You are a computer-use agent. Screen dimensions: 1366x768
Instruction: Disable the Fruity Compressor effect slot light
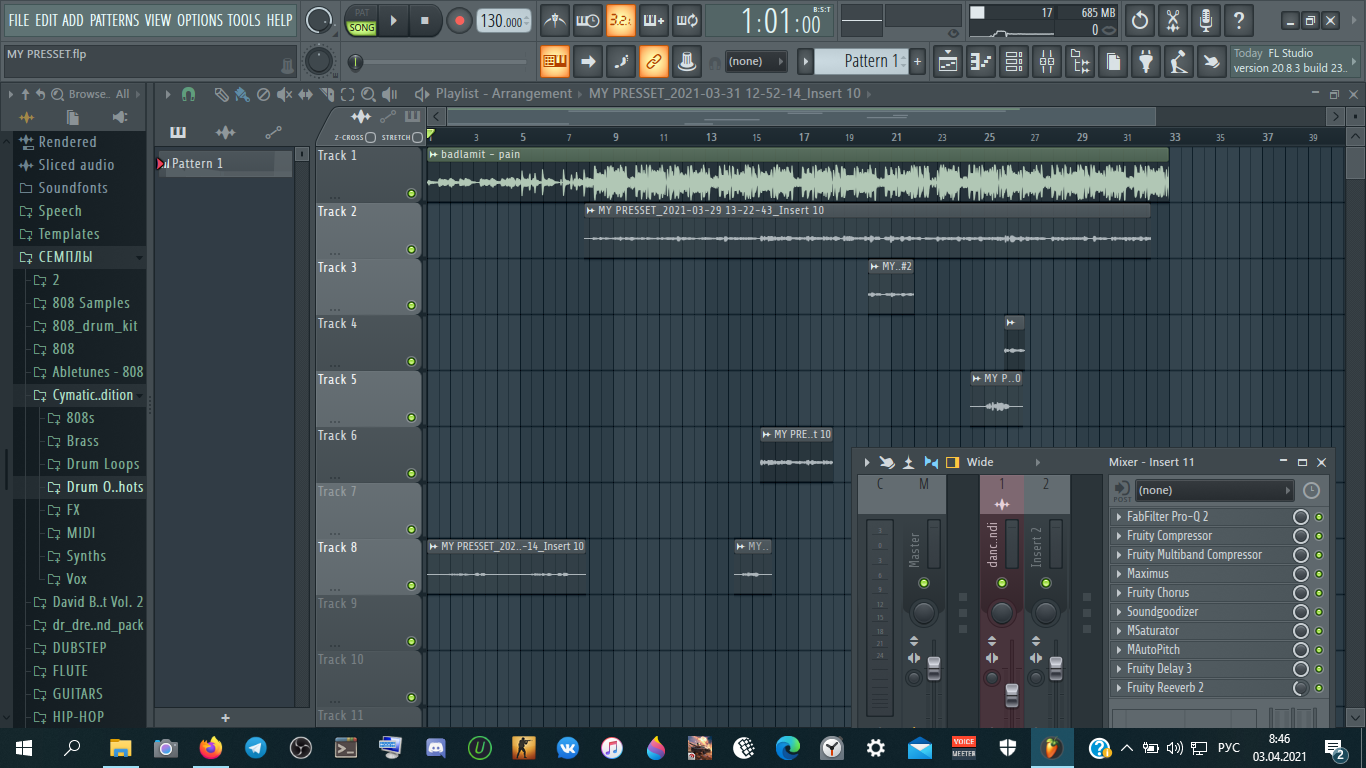click(1319, 536)
